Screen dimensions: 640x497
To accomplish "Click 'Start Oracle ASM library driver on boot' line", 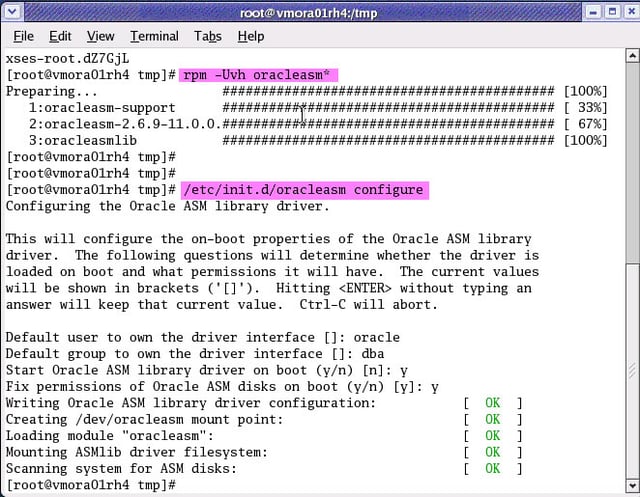I will 207,371.
